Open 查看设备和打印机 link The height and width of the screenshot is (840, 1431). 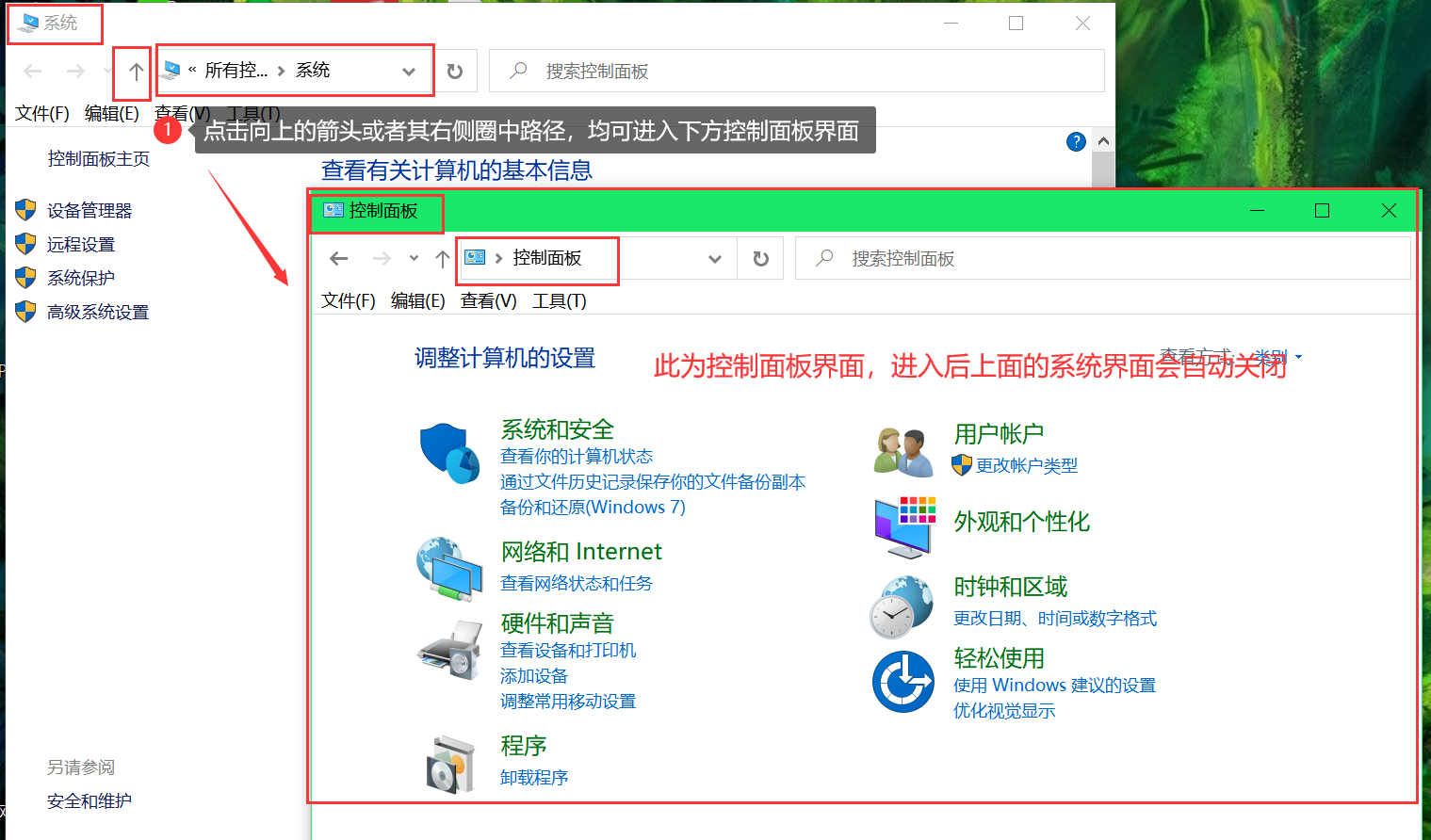tap(568, 650)
